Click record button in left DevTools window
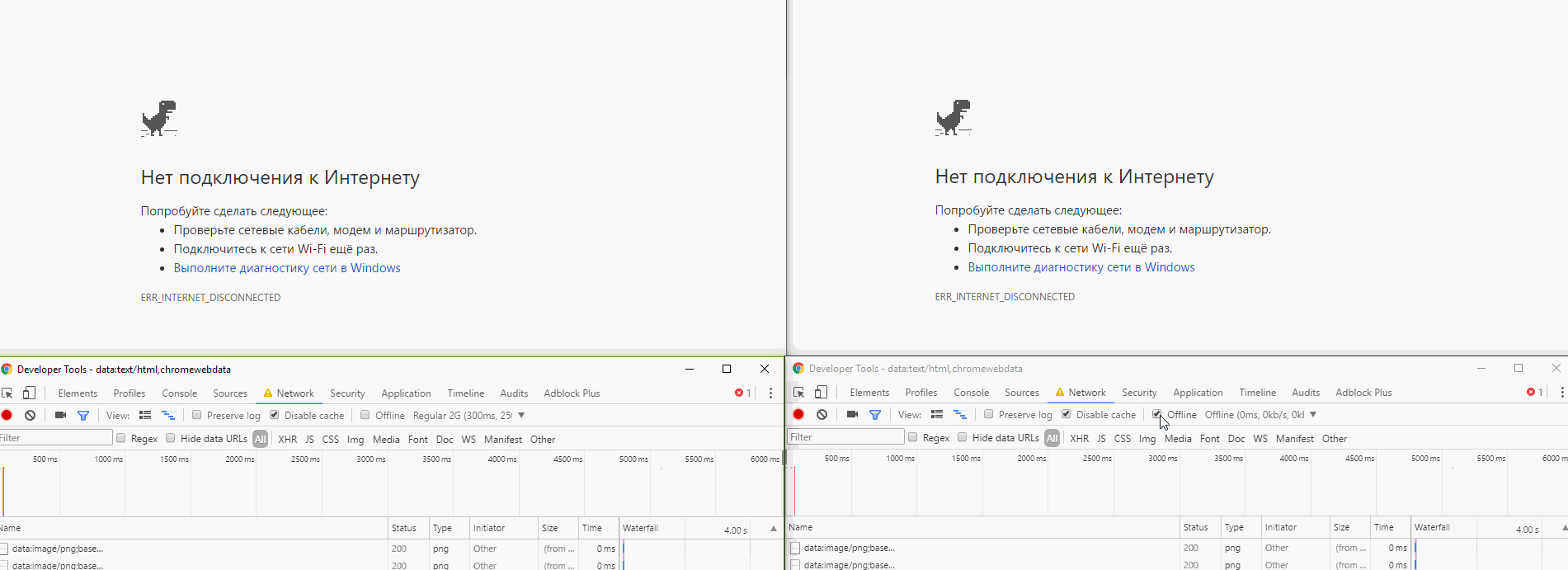The height and width of the screenshot is (570, 1568). click(7, 416)
